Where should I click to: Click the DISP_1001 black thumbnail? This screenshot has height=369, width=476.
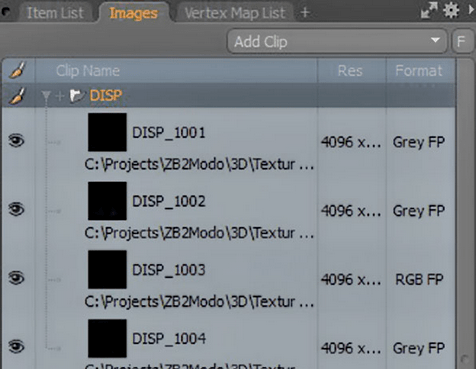point(107,132)
